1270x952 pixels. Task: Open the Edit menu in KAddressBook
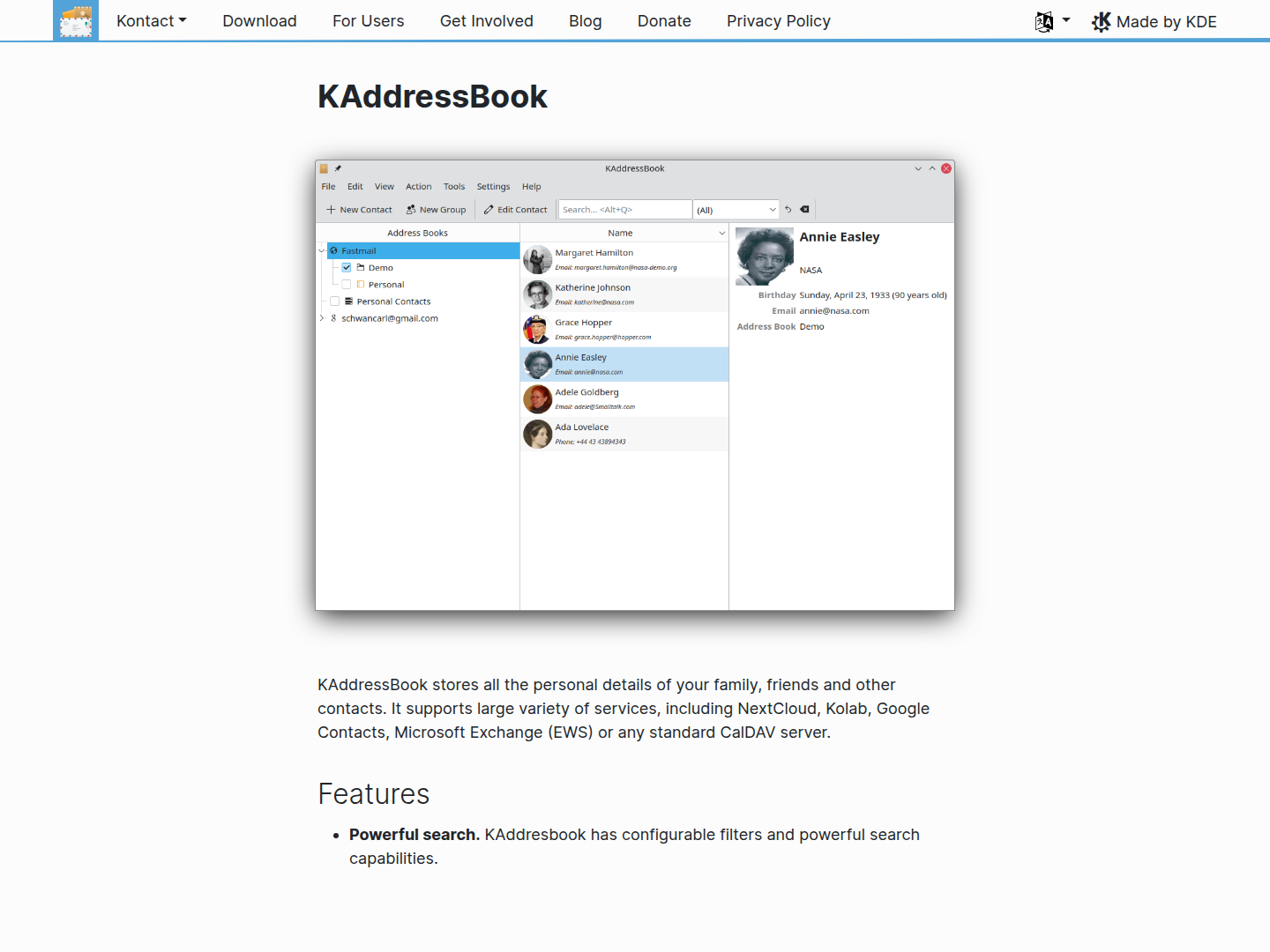[x=355, y=187]
